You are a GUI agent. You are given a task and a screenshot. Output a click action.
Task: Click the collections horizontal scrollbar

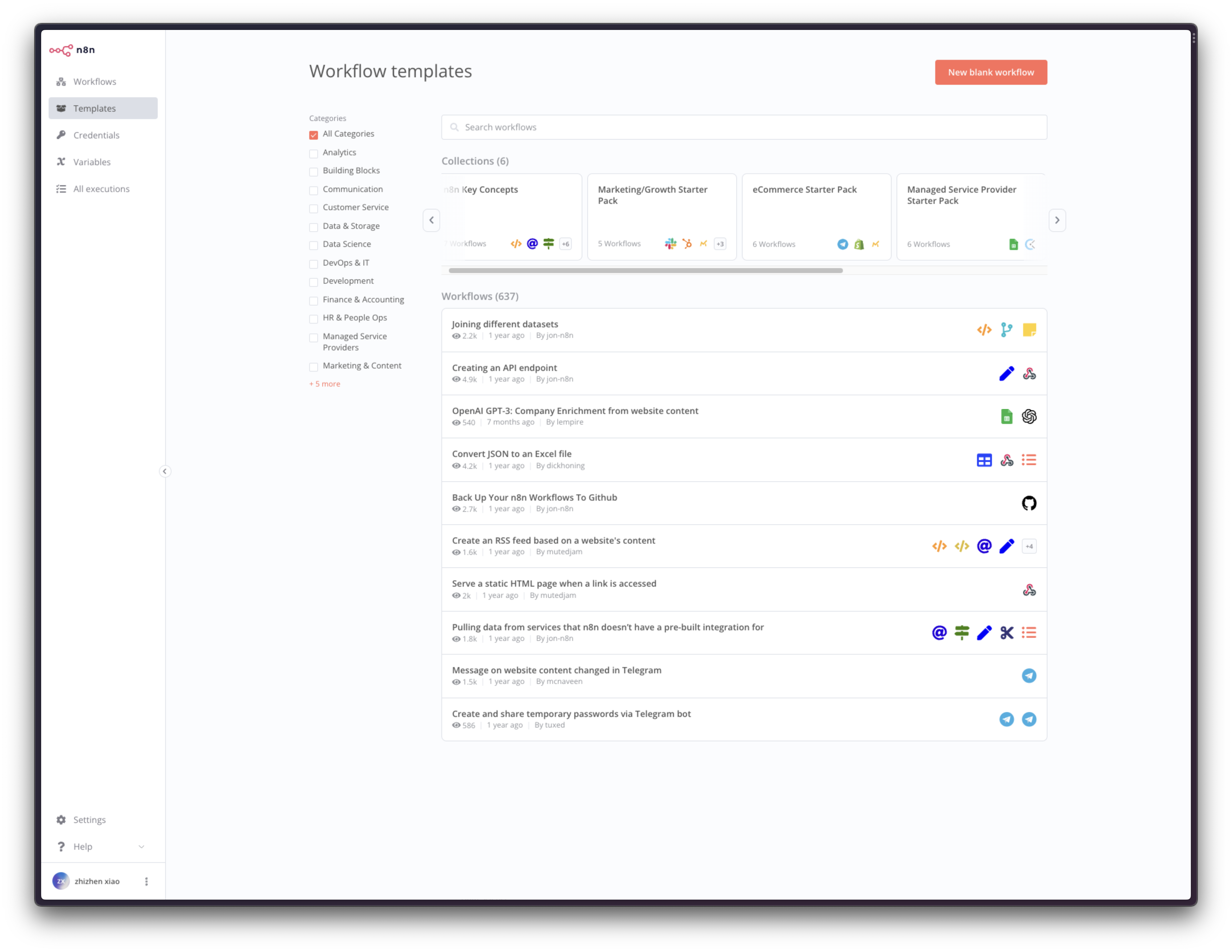pos(645,271)
